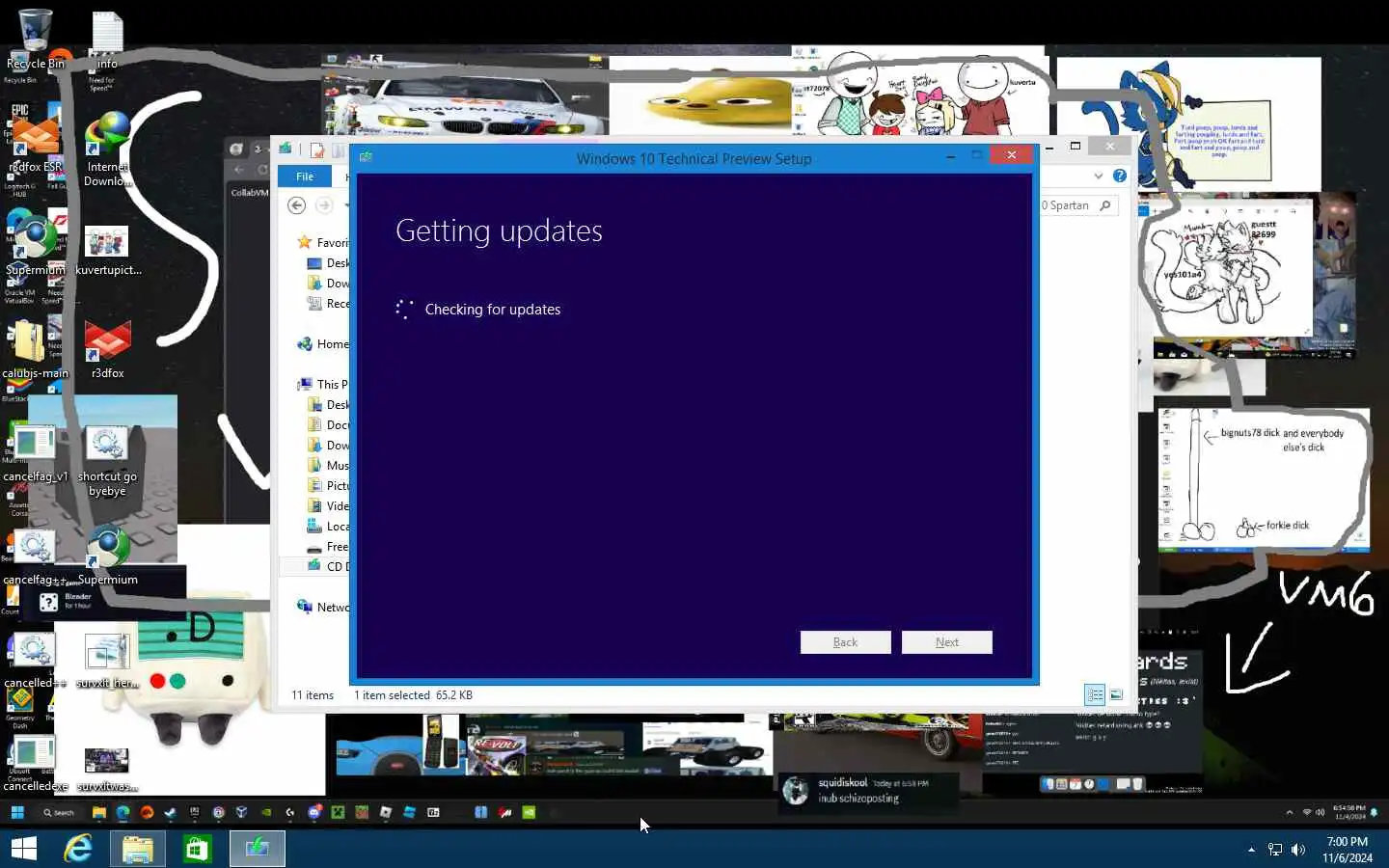Open the calubjs-main zip folder
The height and width of the screenshot is (868, 1389).
pos(35,349)
